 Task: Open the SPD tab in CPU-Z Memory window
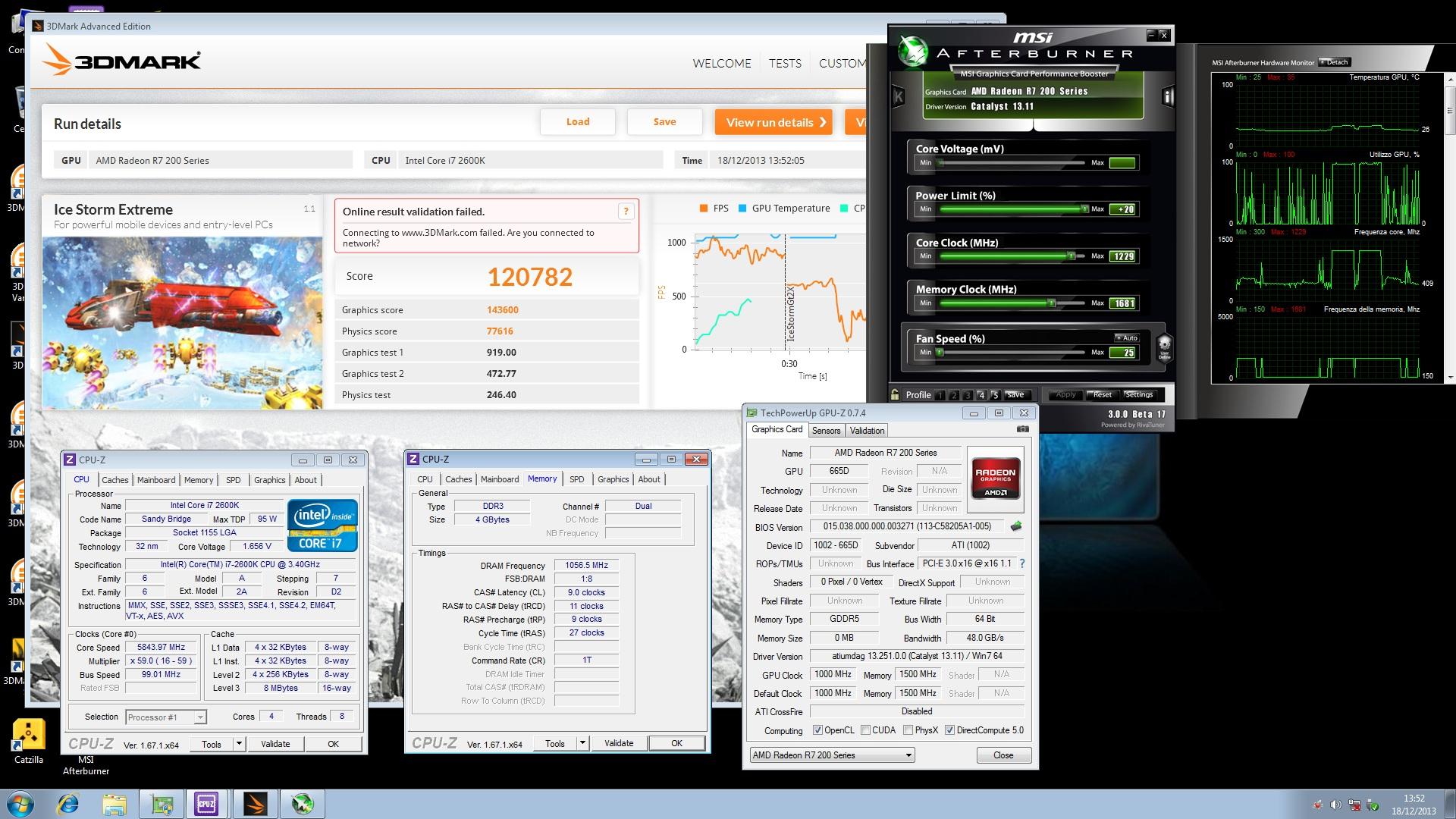pos(577,479)
